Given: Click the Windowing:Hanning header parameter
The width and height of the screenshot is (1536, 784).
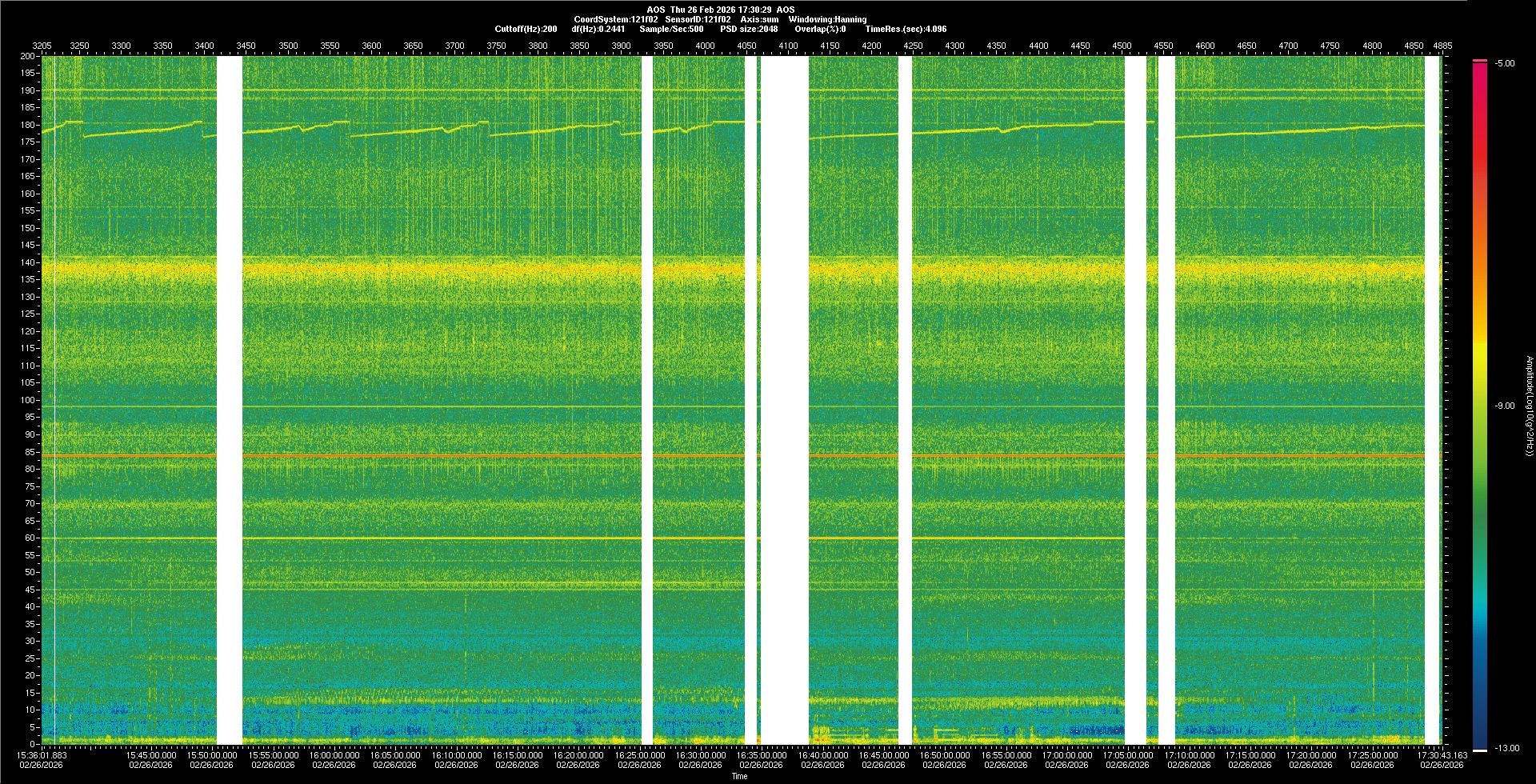Looking at the screenshot, I should [827, 19].
